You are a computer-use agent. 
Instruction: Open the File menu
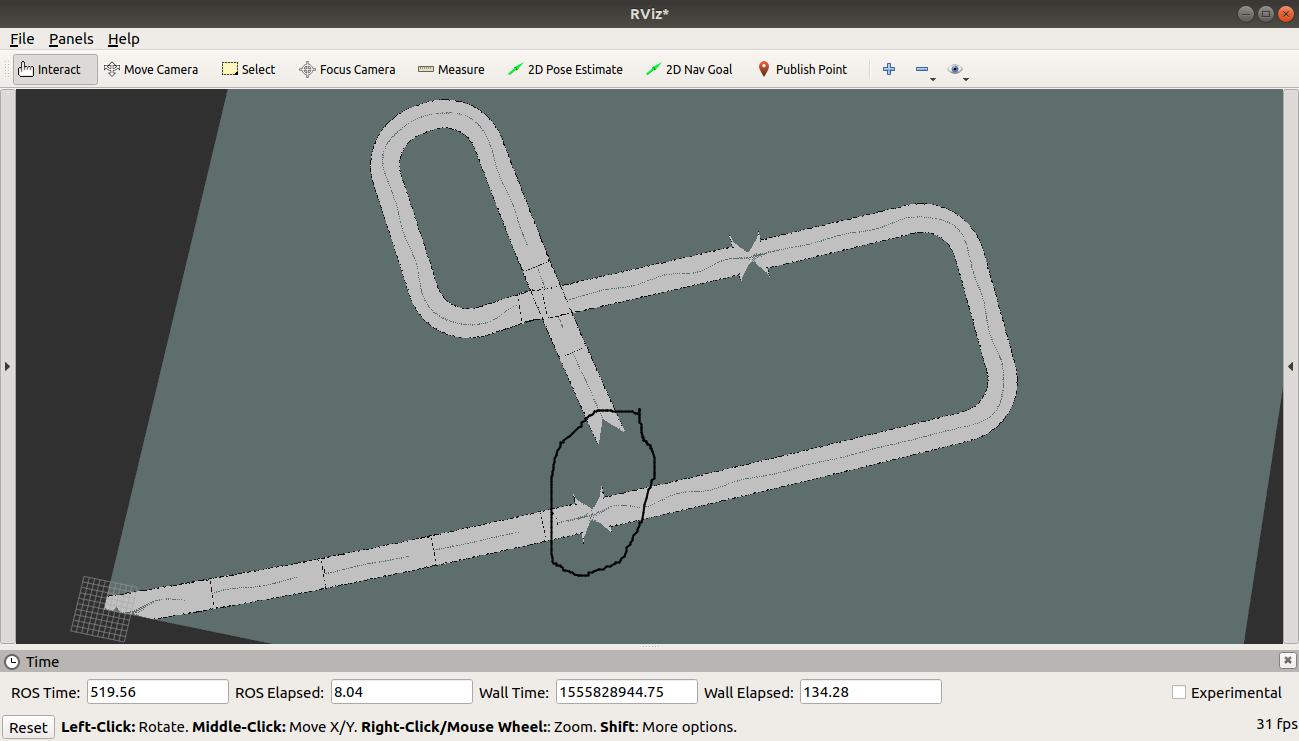[x=22, y=39]
